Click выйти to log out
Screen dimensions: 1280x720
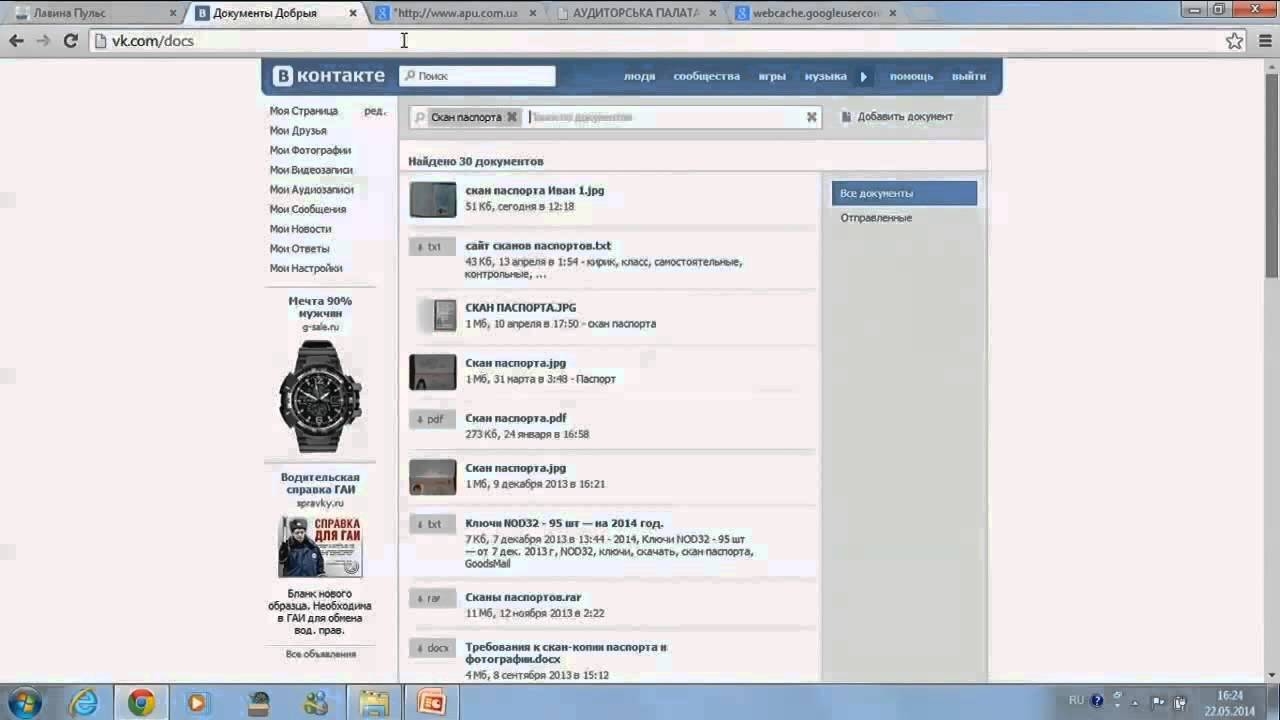tap(969, 76)
